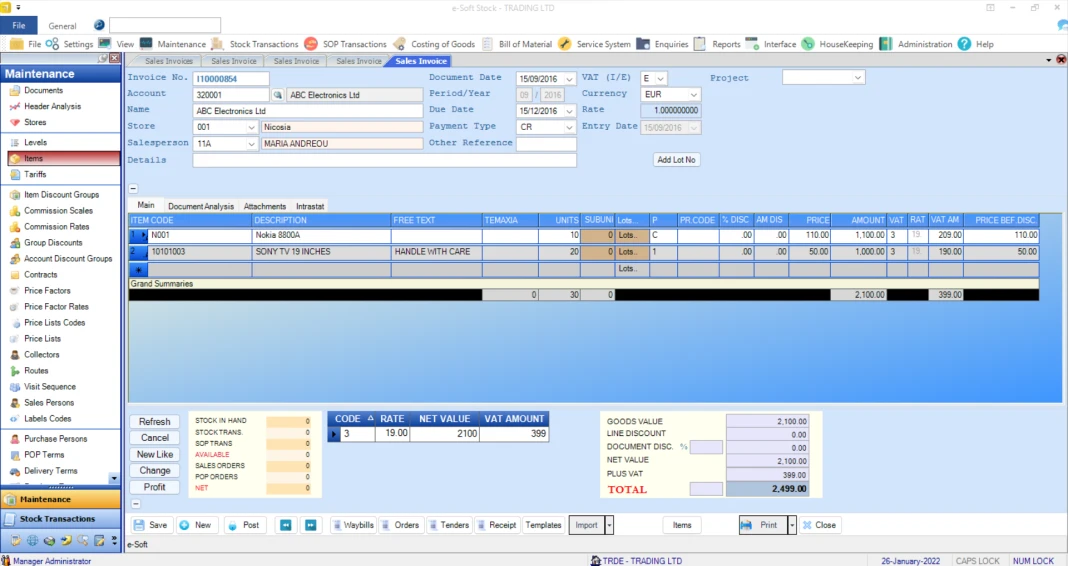This screenshot has height=566, width=1068.
Task: Open Header Analysis in sidebar
Action: click(x=52, y=106)
